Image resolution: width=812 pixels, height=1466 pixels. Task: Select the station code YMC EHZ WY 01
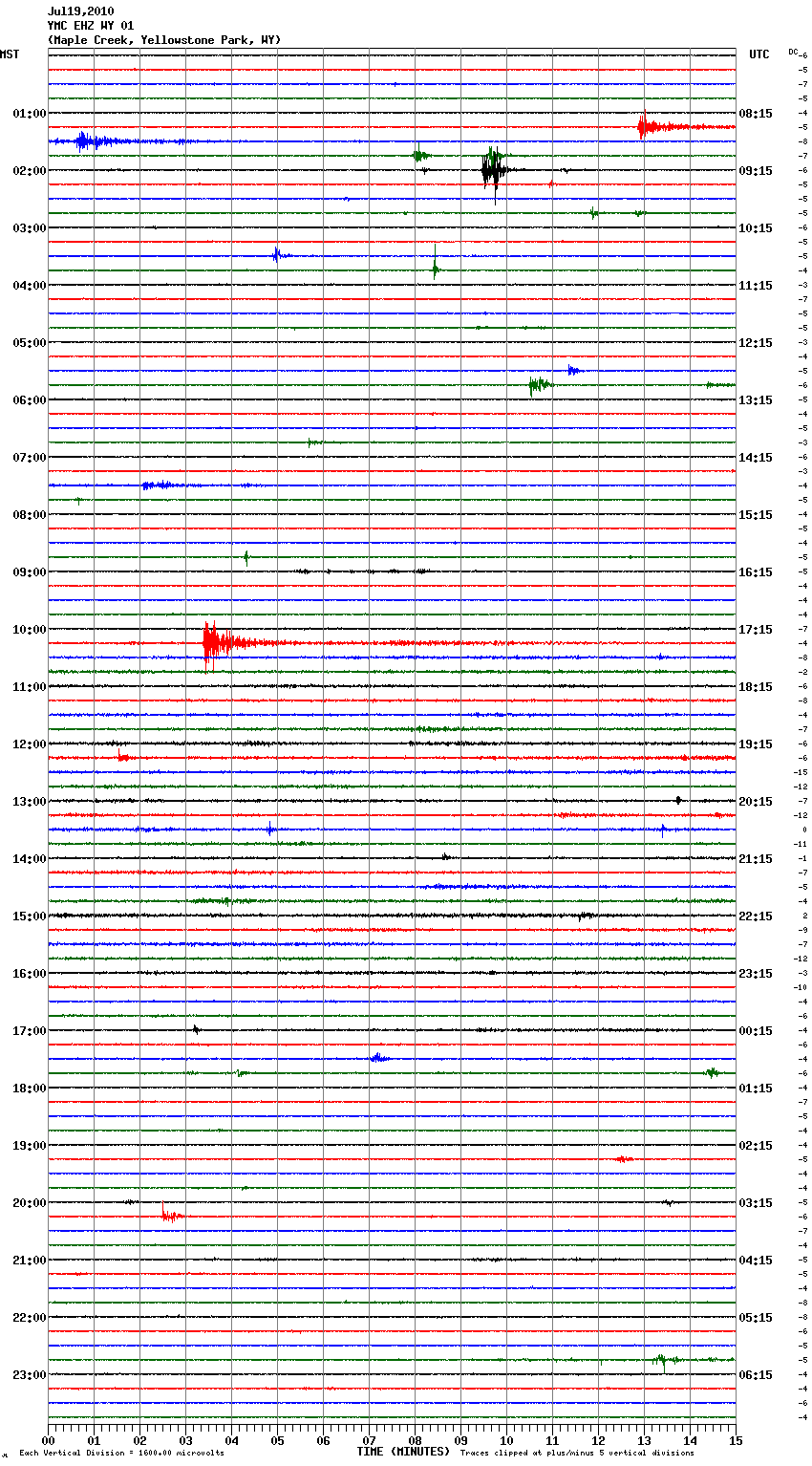click(x=91, y=26)
